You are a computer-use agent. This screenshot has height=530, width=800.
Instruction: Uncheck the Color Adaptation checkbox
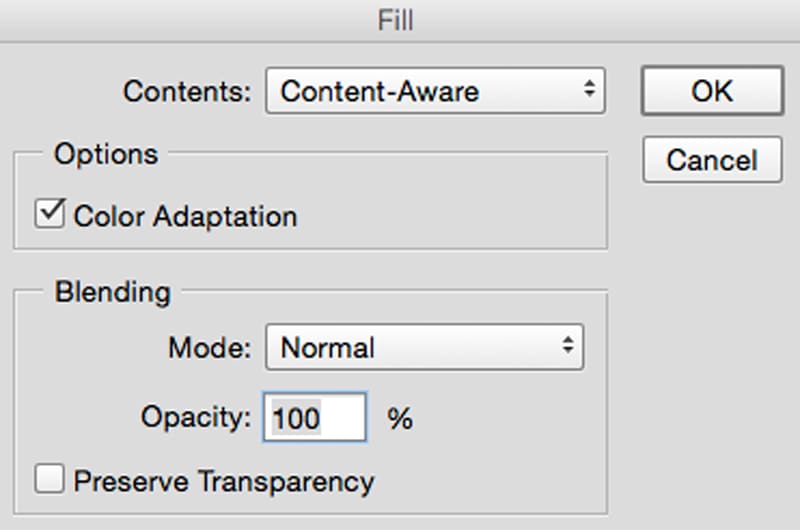[x=50, y=213]
